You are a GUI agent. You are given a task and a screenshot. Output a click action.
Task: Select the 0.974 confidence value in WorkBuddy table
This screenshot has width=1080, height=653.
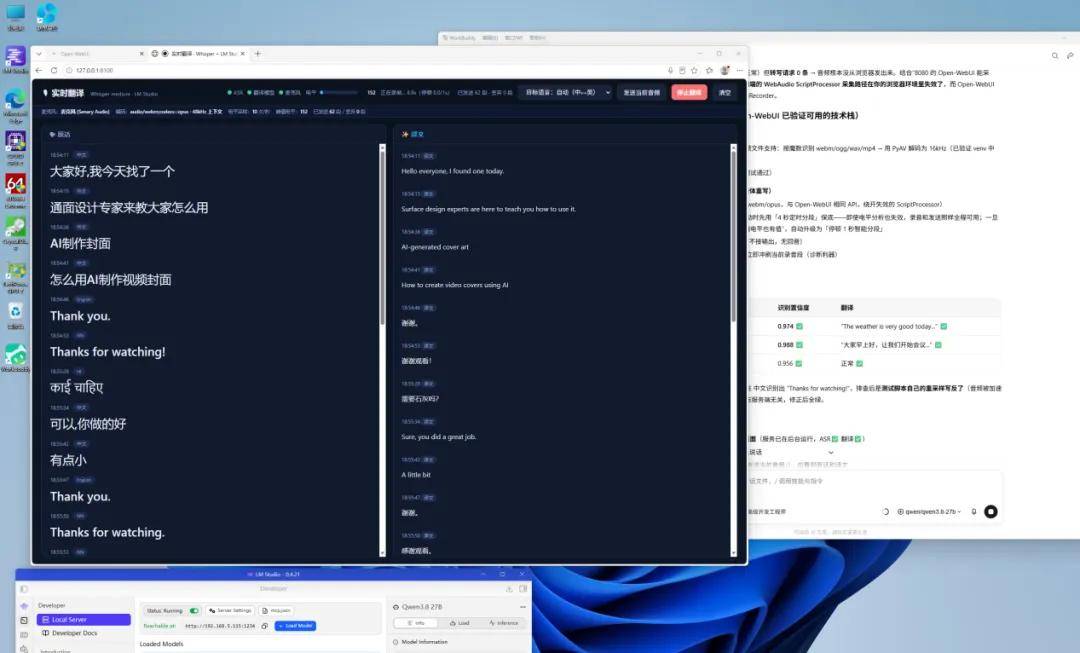[x=785, y=326]
